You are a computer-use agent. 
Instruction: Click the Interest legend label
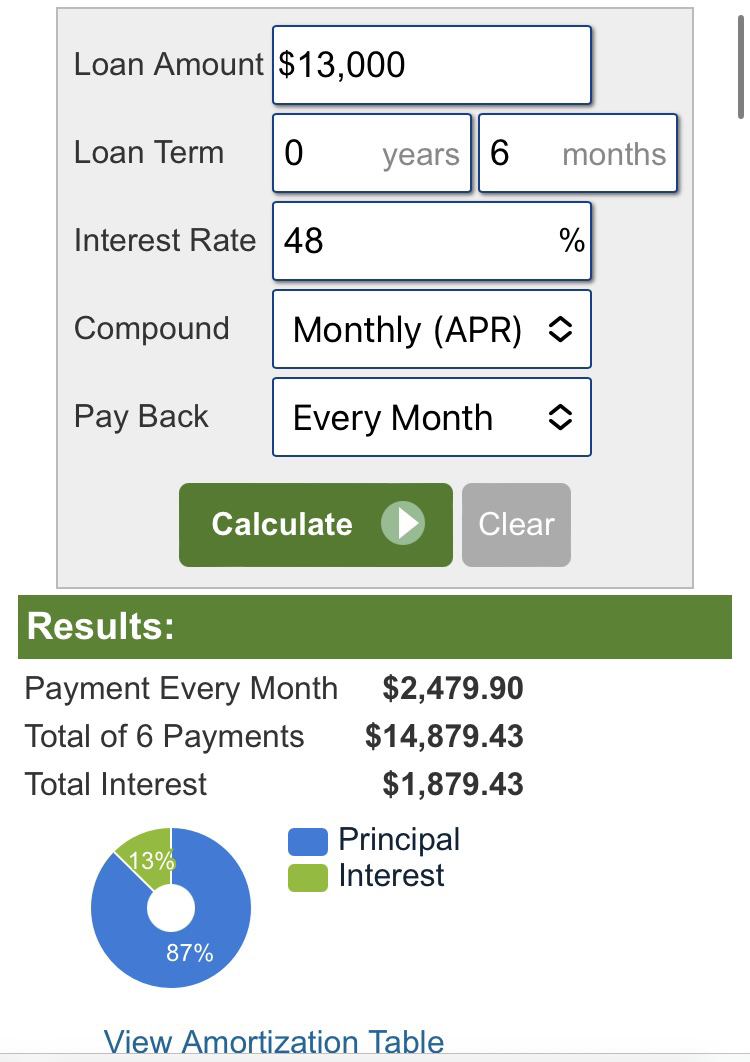pyautogui.click(x=391, y=876)
